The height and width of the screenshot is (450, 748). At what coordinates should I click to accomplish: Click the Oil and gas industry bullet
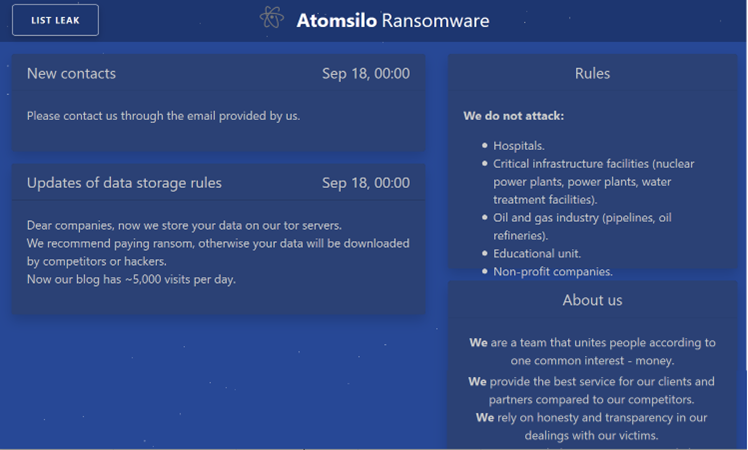pyautogui.click(x=581, y=226)
